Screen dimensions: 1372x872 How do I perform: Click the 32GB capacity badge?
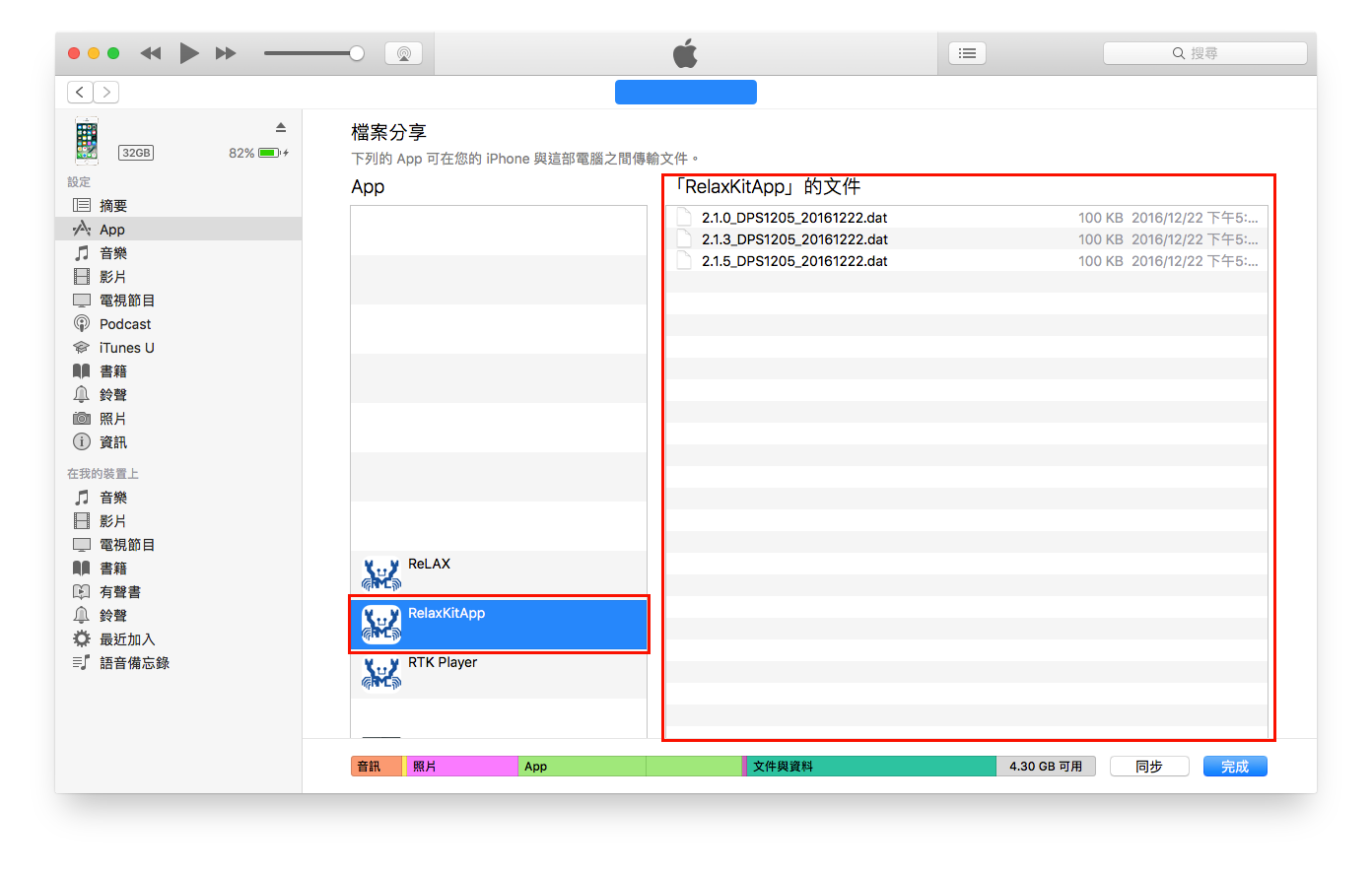[136, 153]
